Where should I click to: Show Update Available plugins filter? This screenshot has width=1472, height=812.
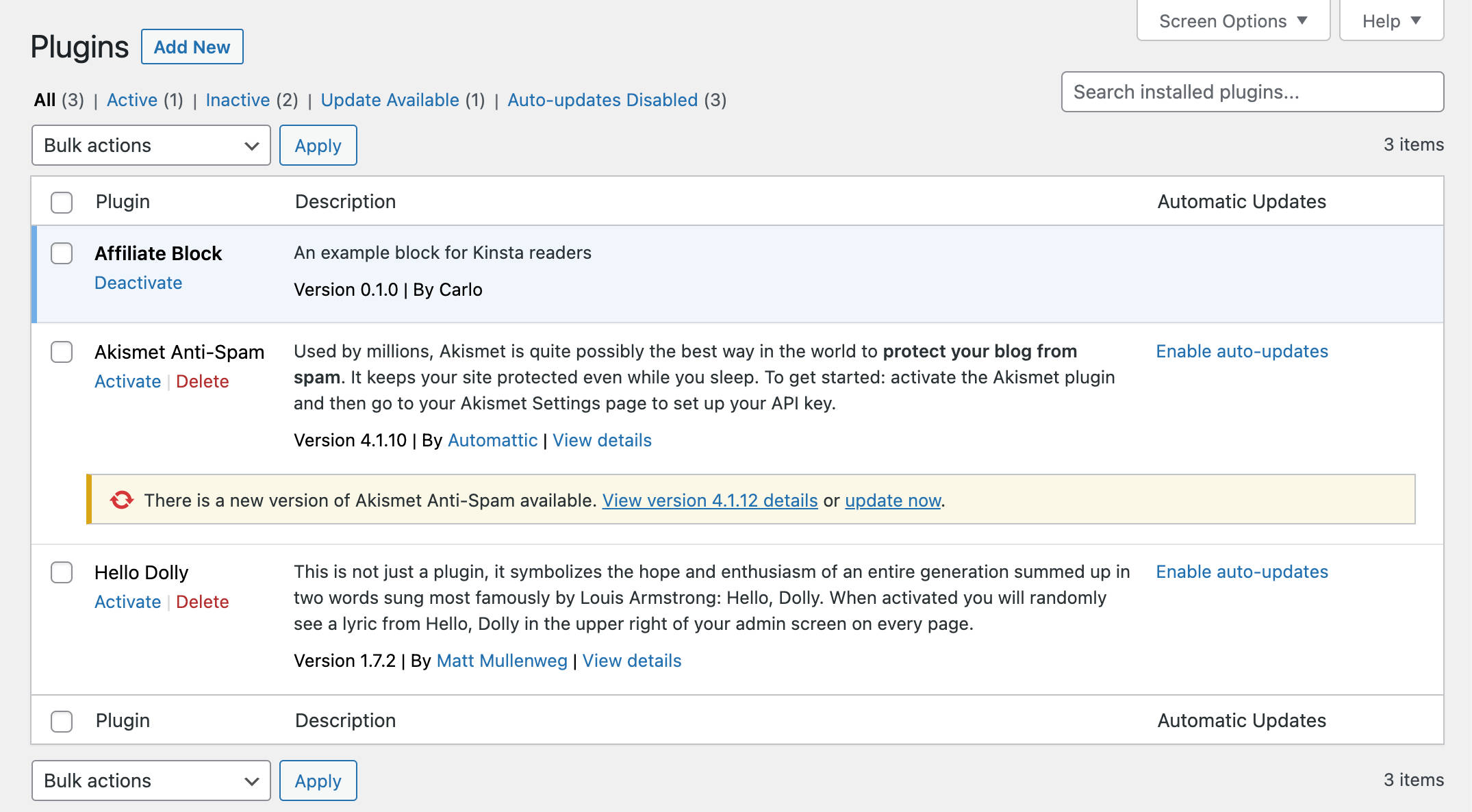pyautogui.click(x=390, y=100)
